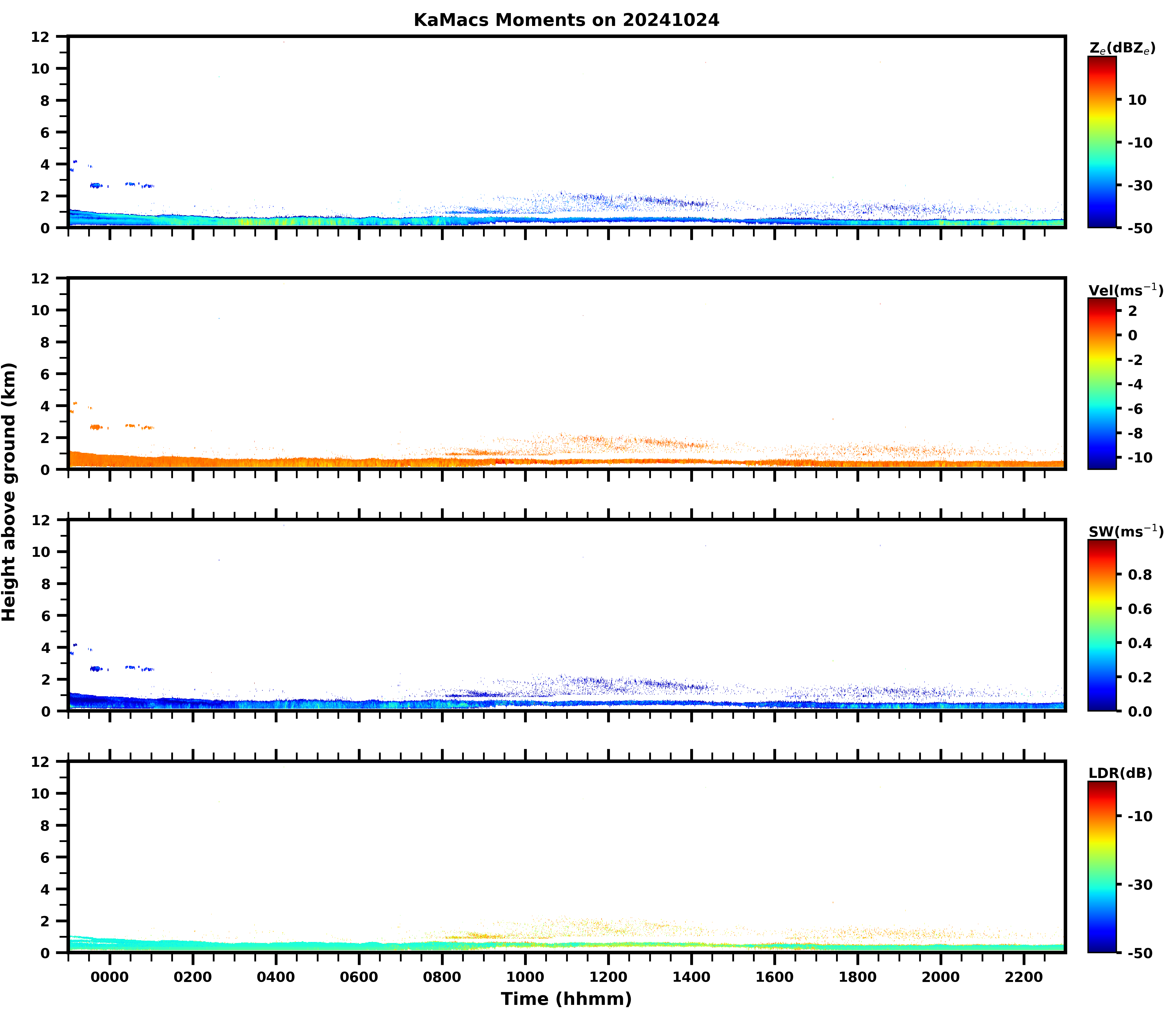Viewport: 1176px width, 1021px height.
Task: Click the 0.8 tick on the SW colorbar
Action: click(1140, 574)
